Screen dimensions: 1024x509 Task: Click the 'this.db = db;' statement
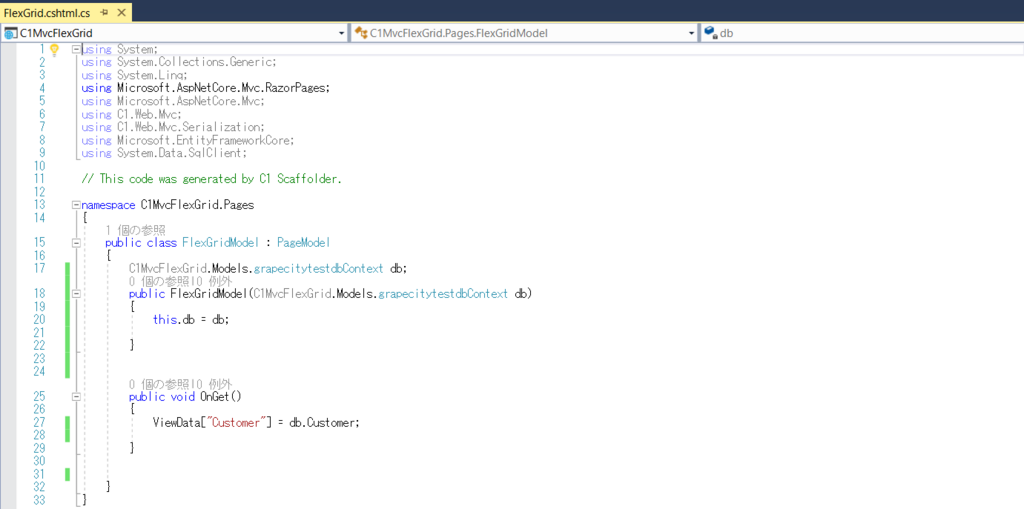click(x=191, y=320)
